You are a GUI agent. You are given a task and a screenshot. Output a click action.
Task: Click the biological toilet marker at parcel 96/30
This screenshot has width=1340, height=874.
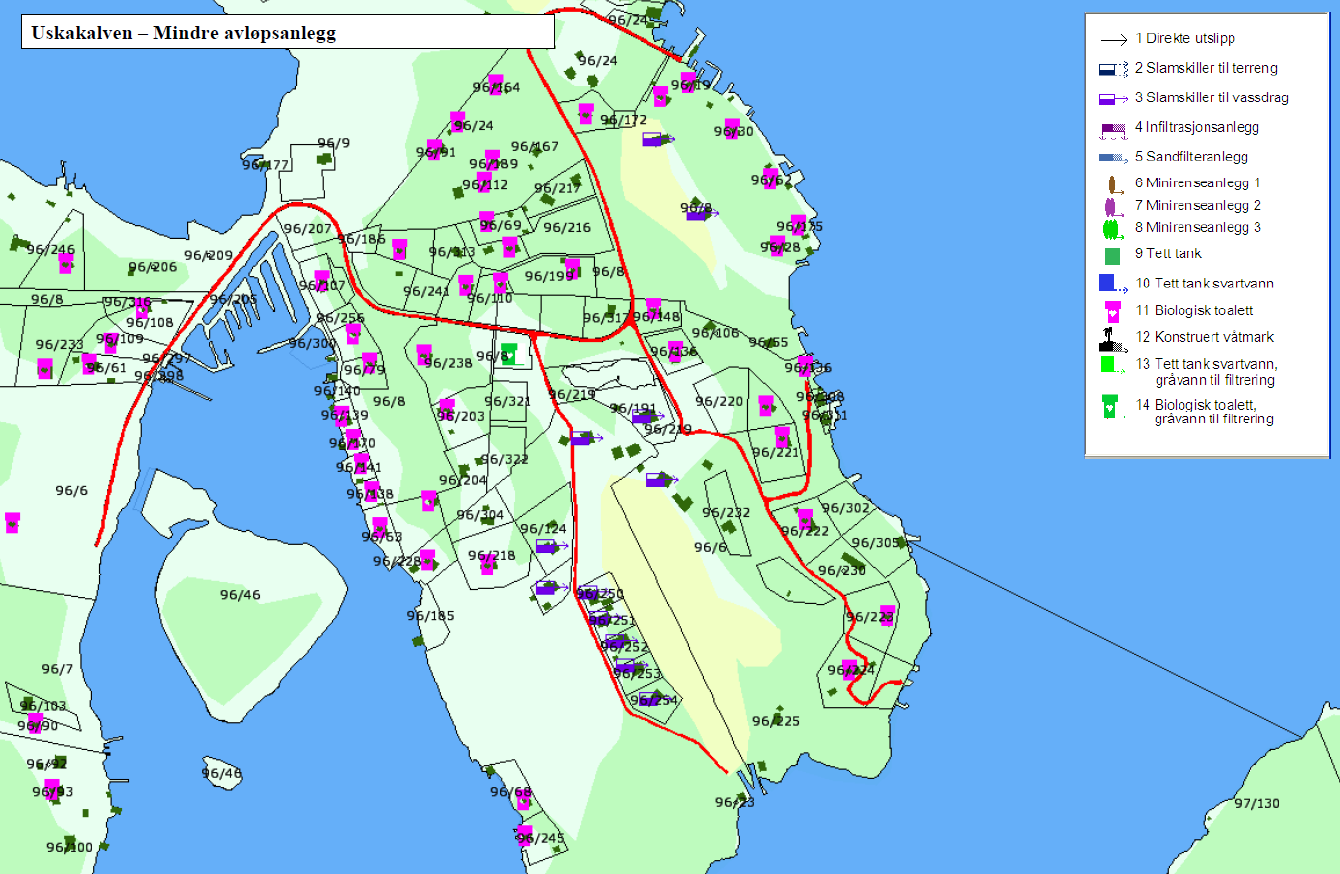[x=731, y=128]
